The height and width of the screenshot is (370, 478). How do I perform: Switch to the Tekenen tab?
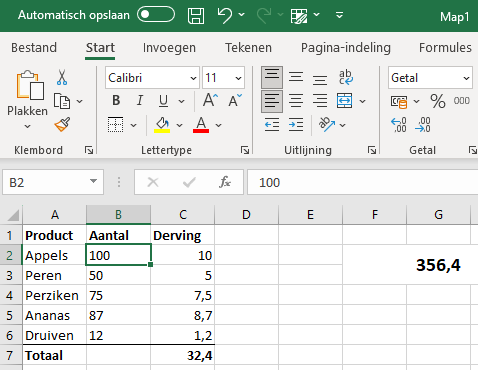coord(248,48)
